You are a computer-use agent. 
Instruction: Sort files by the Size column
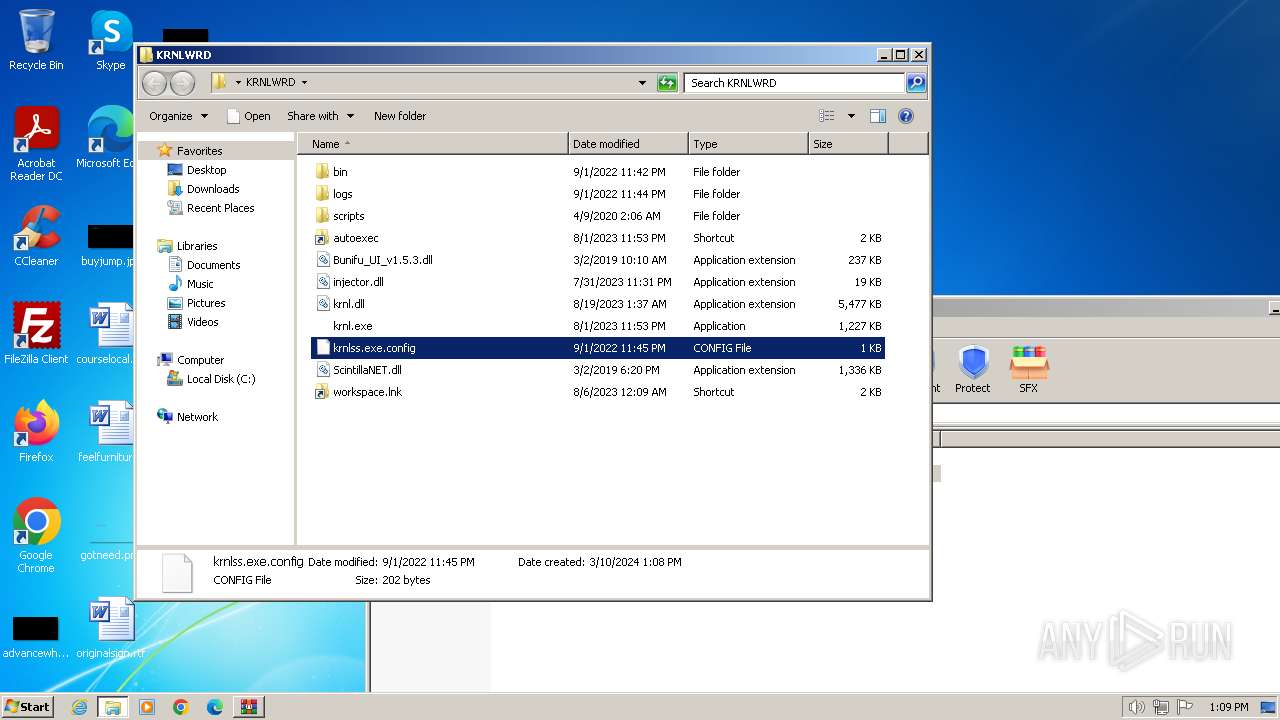pyautogui.click(x=848, y=144)
